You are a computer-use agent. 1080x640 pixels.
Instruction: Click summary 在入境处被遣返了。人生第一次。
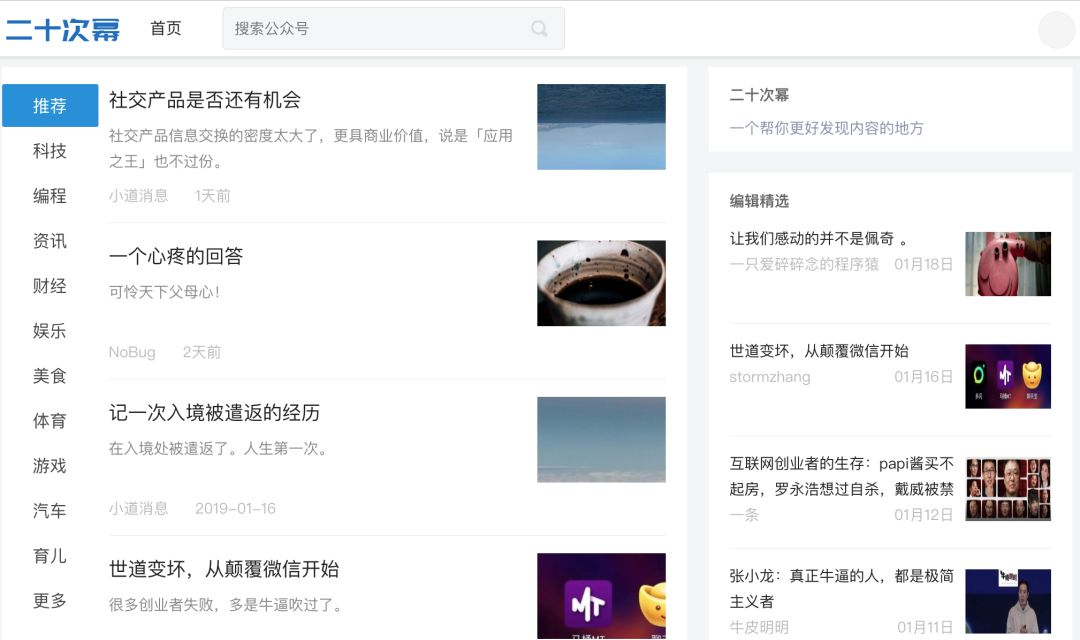pos(218,448)
